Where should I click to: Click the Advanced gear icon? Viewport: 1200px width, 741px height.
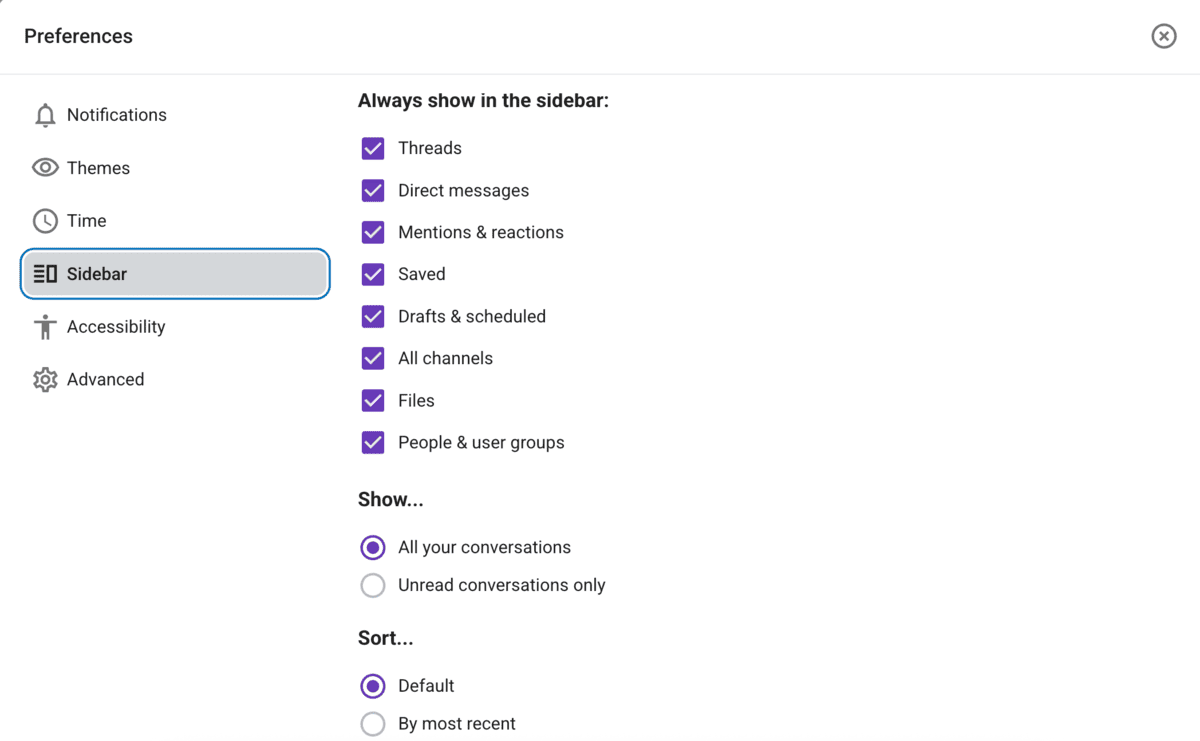[x=45, y=379]
